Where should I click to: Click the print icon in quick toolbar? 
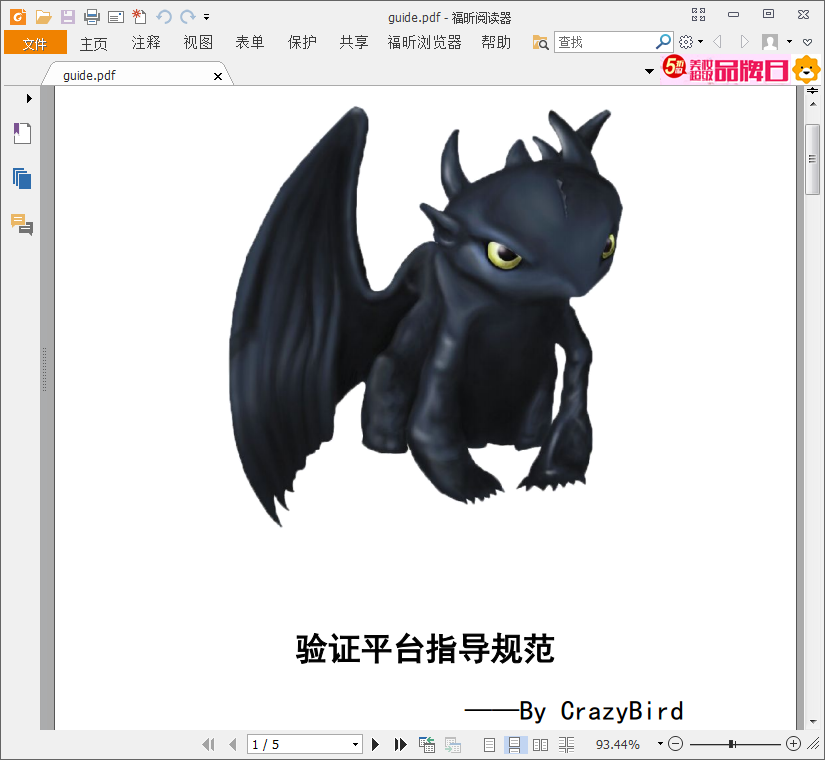coord(92,17)
